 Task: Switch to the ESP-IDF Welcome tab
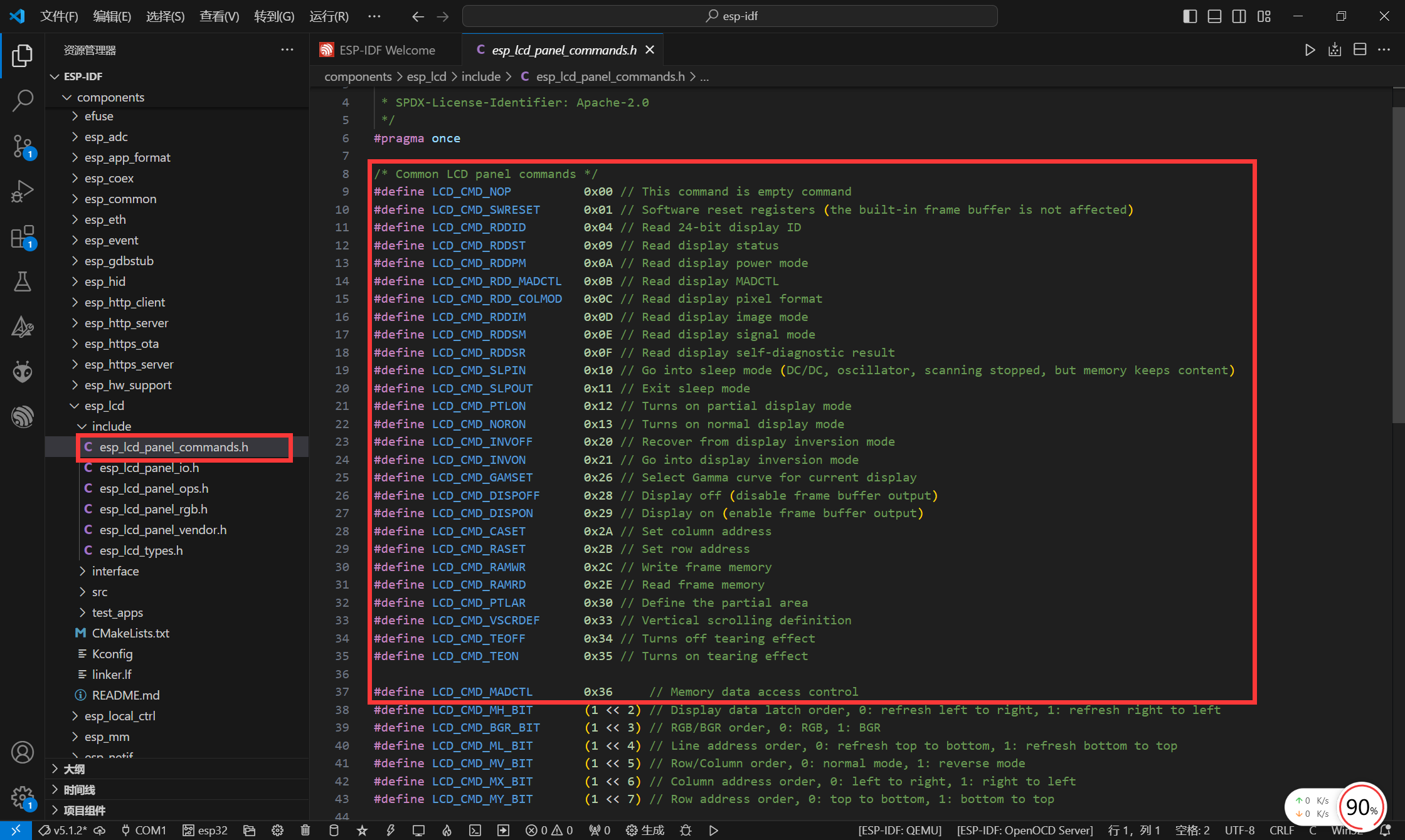386,50
